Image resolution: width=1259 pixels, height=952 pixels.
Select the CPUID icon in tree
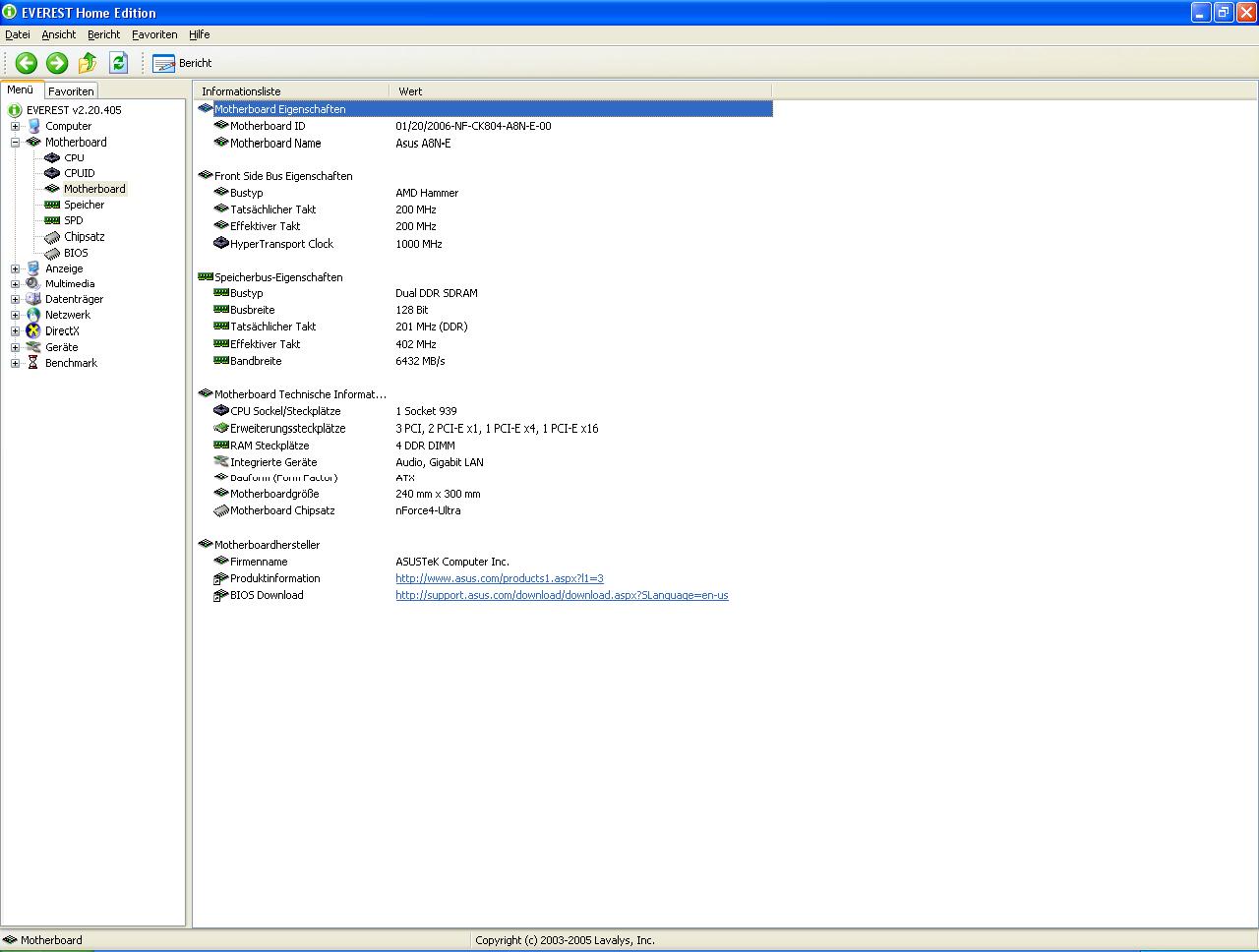tap(52, 173)
